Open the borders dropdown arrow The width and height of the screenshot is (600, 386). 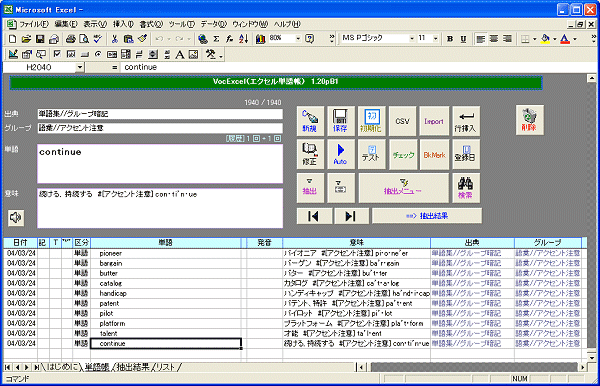pos(535,39)
